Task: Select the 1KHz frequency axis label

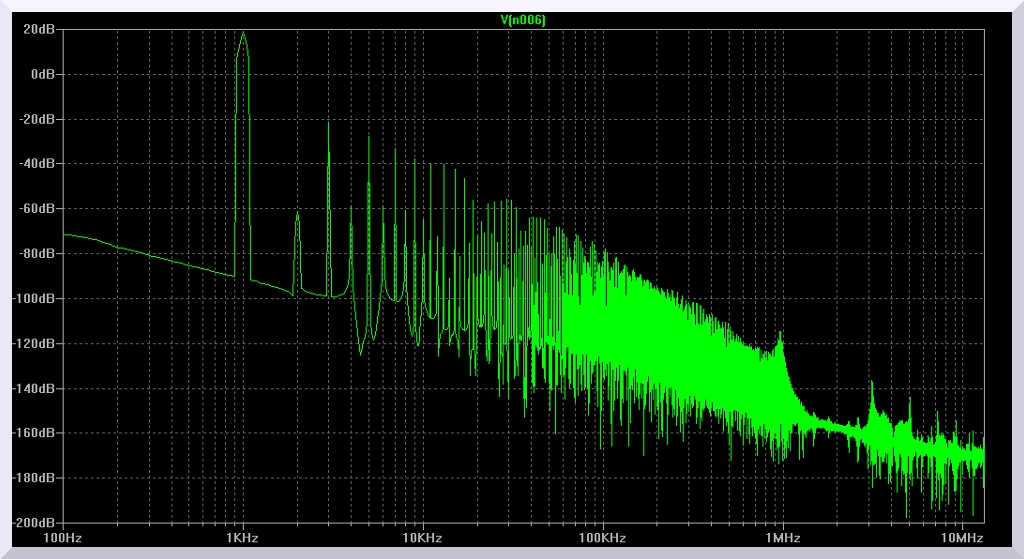Action: [242, 538]
